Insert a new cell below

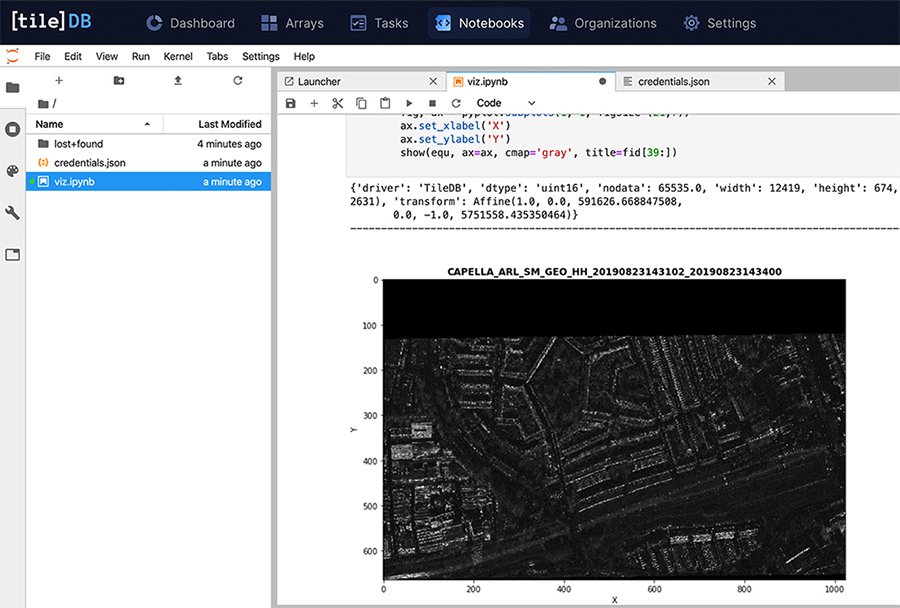pyautogui.click(x=313, y=103)
